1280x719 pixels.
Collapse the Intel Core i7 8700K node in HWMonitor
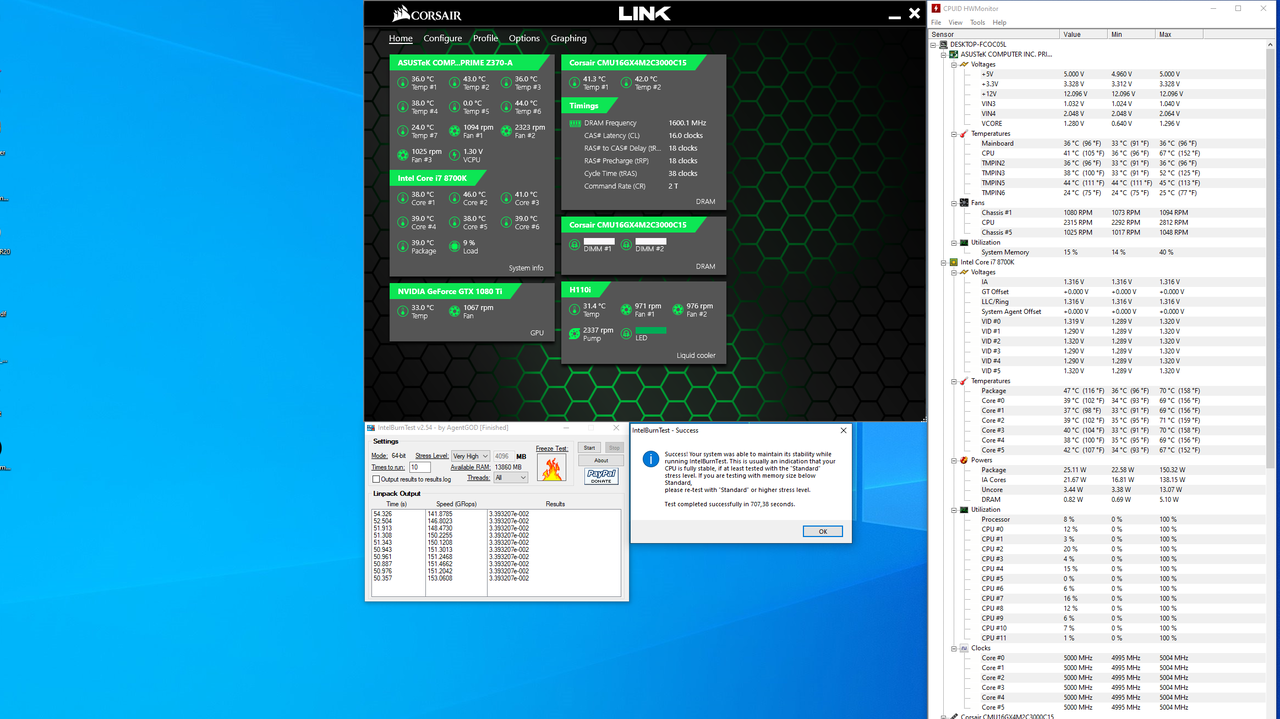click(x=943, y=262)
